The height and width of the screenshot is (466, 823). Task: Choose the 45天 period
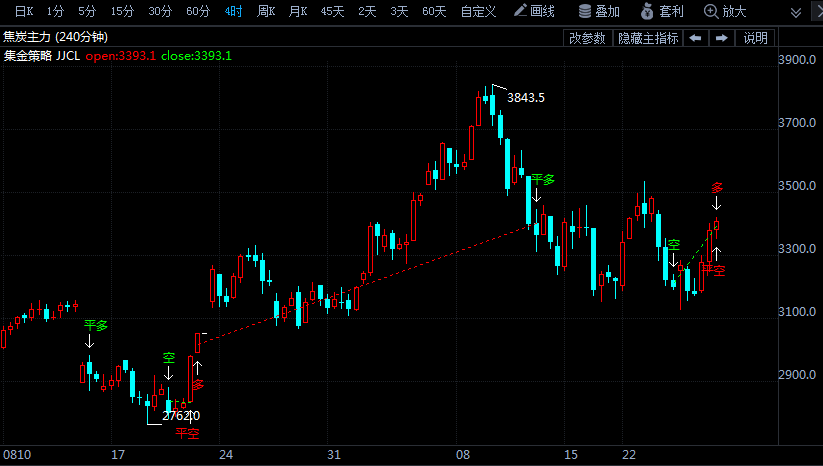coord(332,12)
